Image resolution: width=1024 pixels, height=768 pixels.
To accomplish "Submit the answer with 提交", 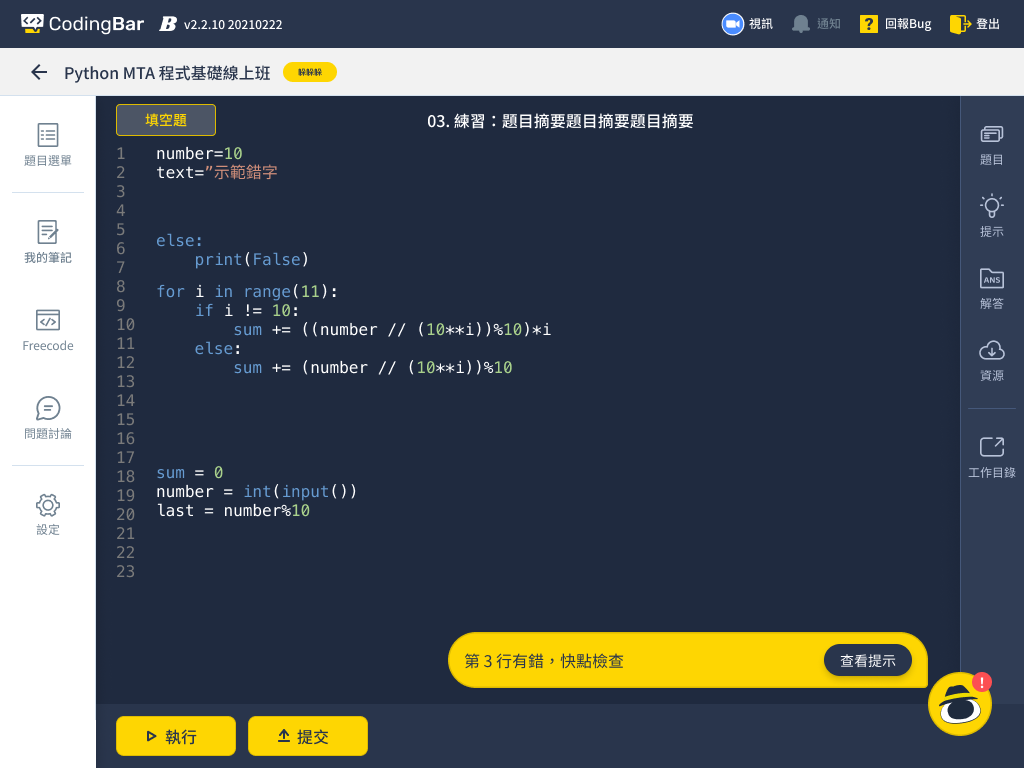I will (x=308, y=736).
